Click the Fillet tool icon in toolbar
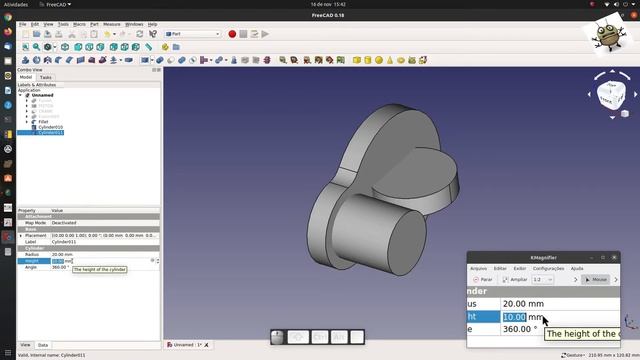This screenshot has width=640, height=360. [x=58, y=60]
